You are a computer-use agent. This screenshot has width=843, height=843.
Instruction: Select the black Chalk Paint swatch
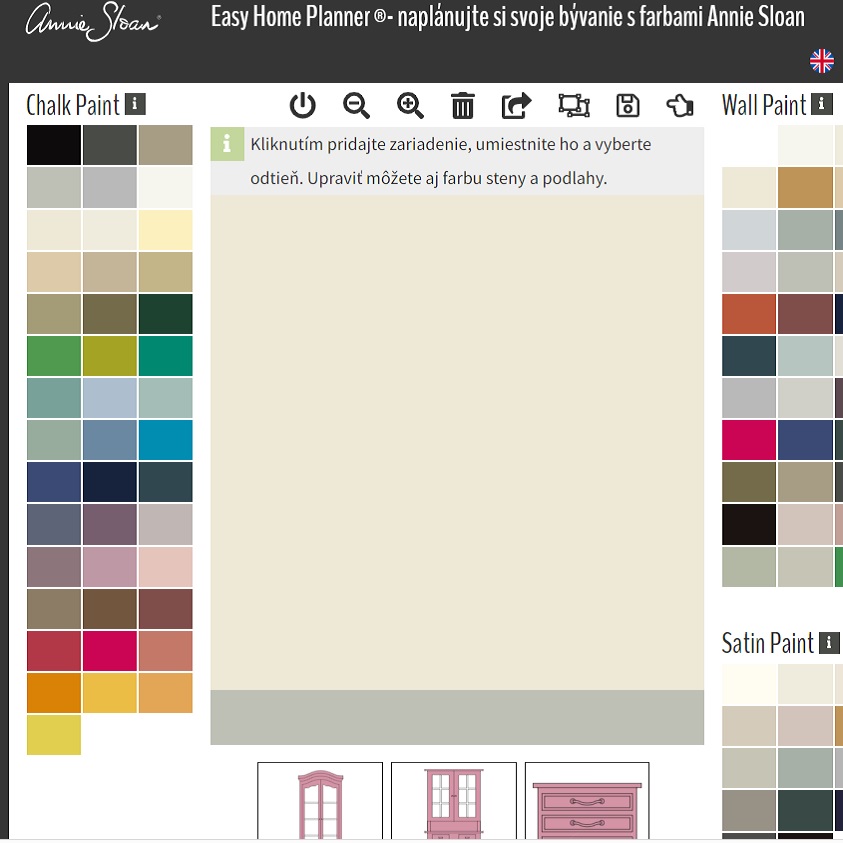click(54, 145)
